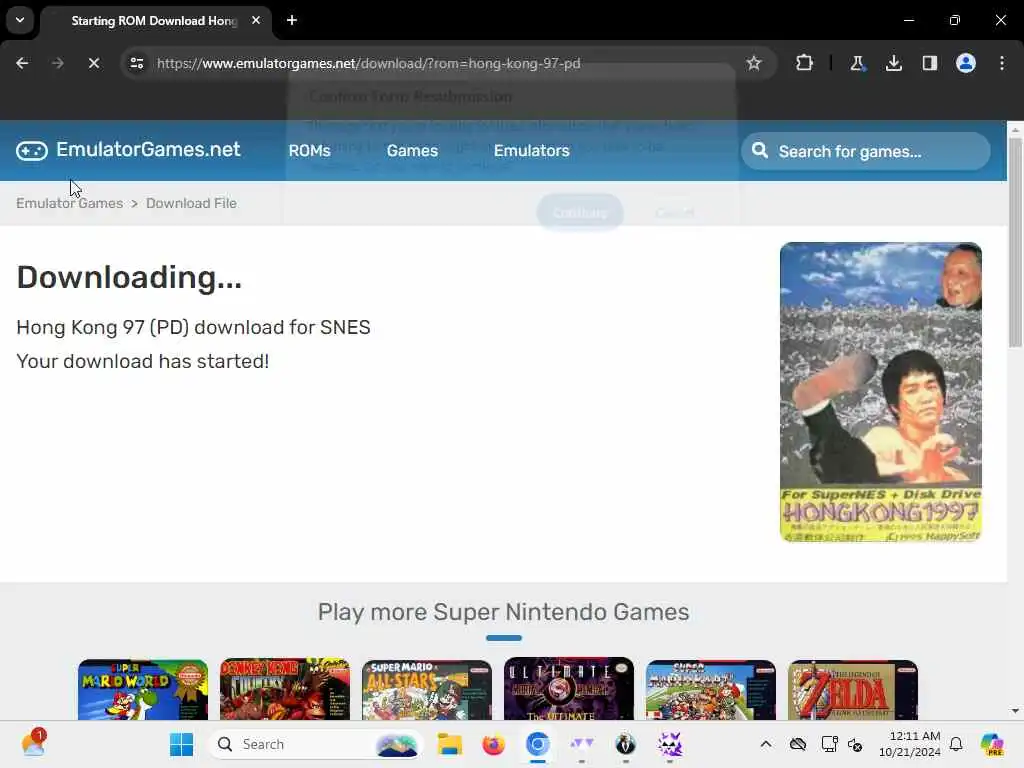
Task: Focus the Search for games field
Action: (x=865, y=152)
